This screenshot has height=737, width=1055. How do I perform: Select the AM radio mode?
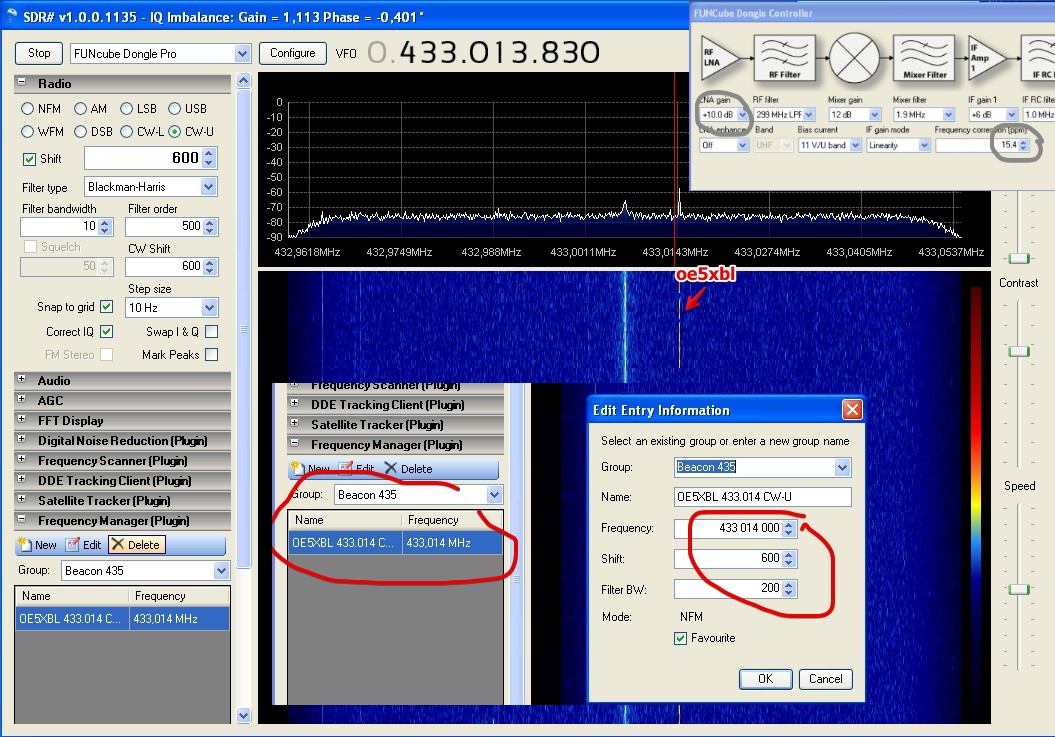(x=81, y=108)
